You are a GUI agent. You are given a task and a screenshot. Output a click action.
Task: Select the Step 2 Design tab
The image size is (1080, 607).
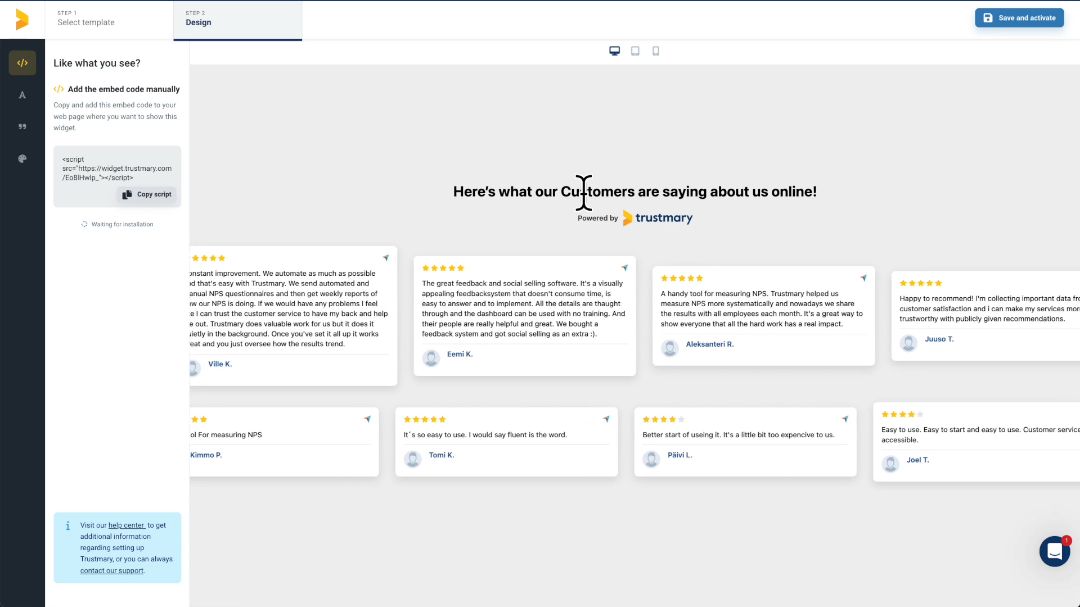pyautogui.click(x=237, y=19)
